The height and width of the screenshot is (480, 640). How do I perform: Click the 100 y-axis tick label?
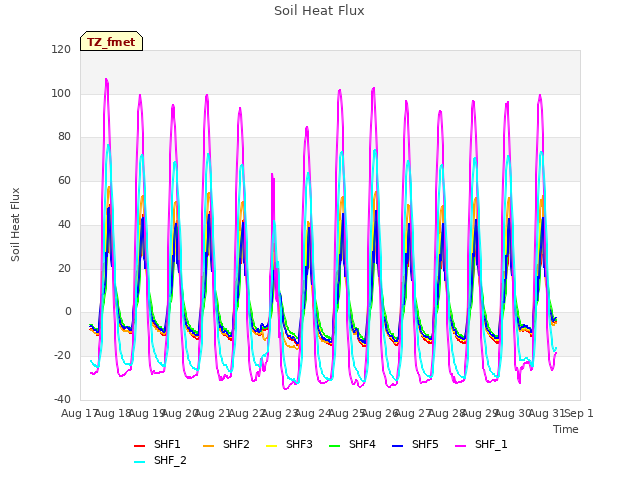click(x=61, y=93)
